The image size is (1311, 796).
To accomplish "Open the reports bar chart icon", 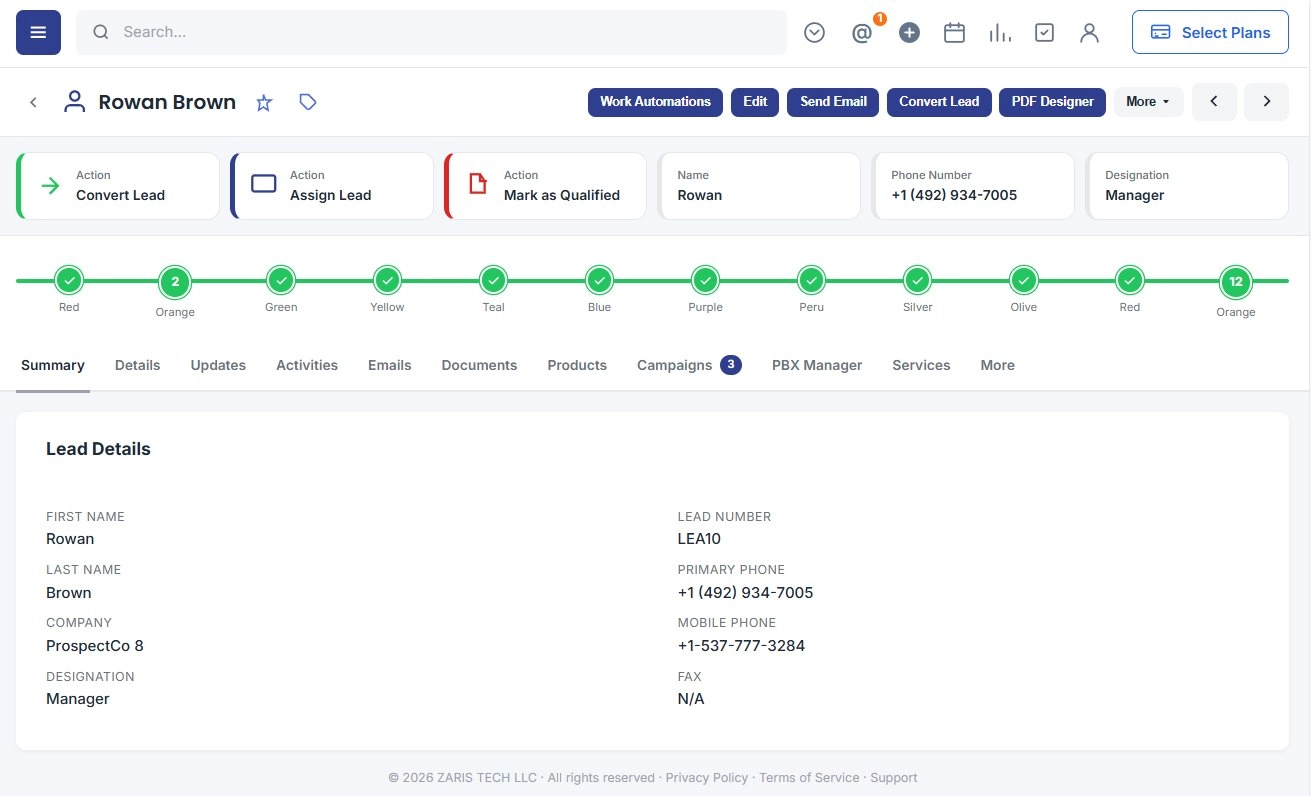I will pos(999,33).
